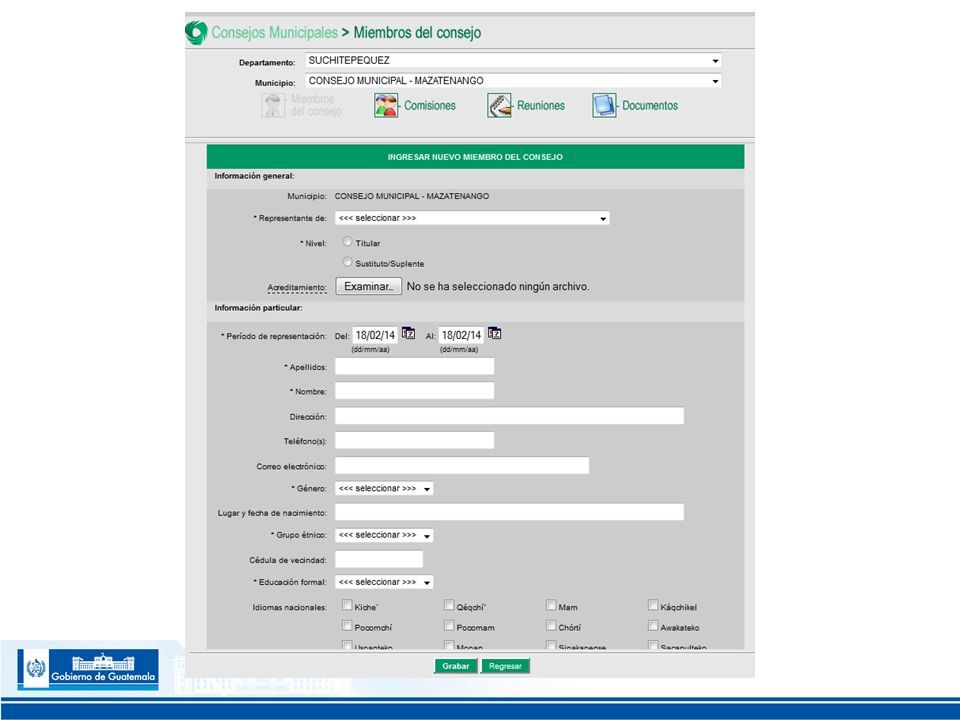960x720 pixels.
Task: Check the Káqchikel language checkbox
Action: (x=653, y=606)
